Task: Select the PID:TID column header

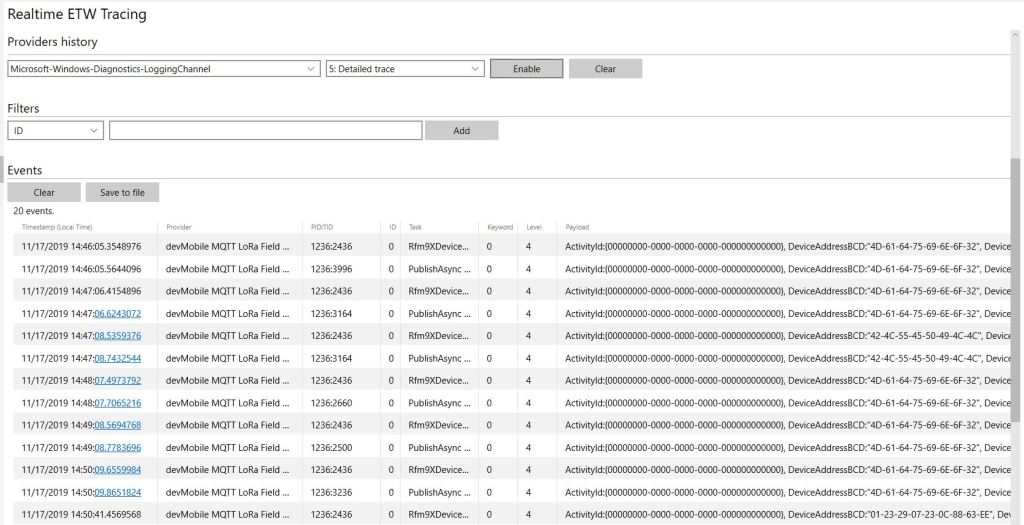Action: (324, 227)
